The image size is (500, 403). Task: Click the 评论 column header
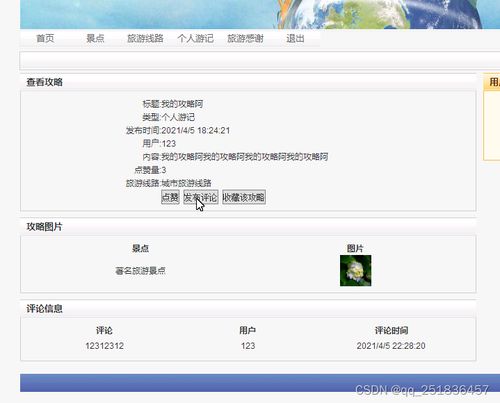(x=104, y=330)
